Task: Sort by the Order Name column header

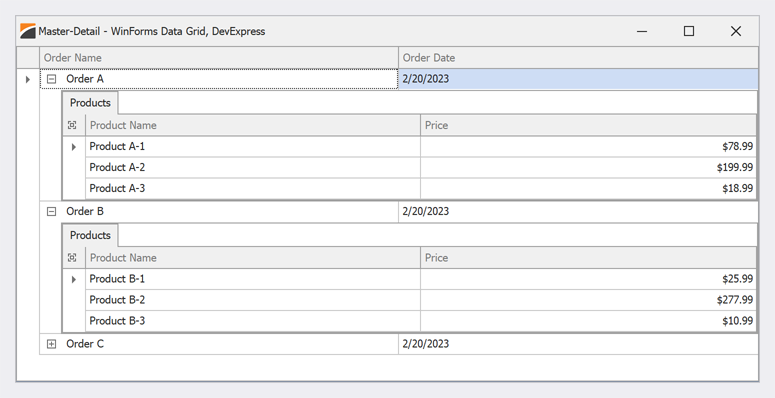Action: click(x=219, y=58)
